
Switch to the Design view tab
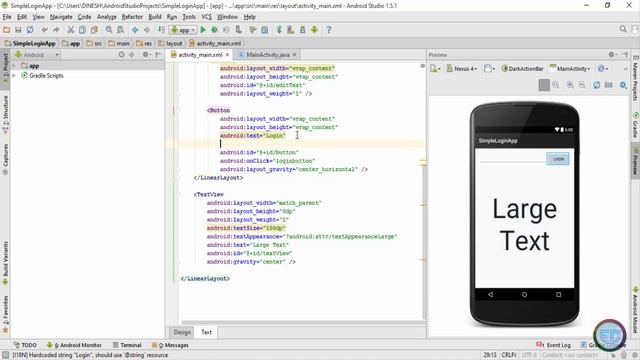click(182, 332)
